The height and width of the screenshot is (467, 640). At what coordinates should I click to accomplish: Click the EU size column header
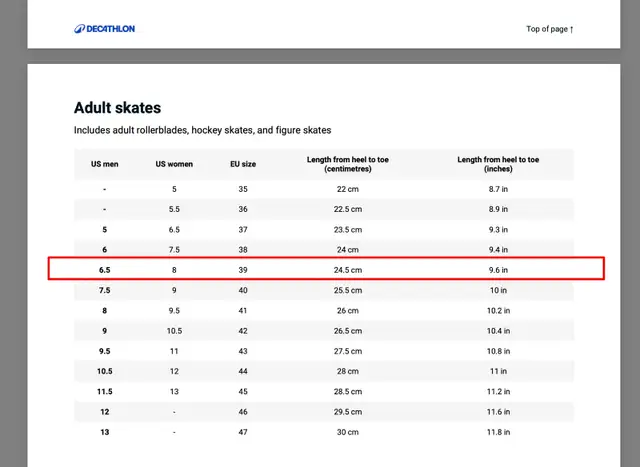tap(243, 164)
